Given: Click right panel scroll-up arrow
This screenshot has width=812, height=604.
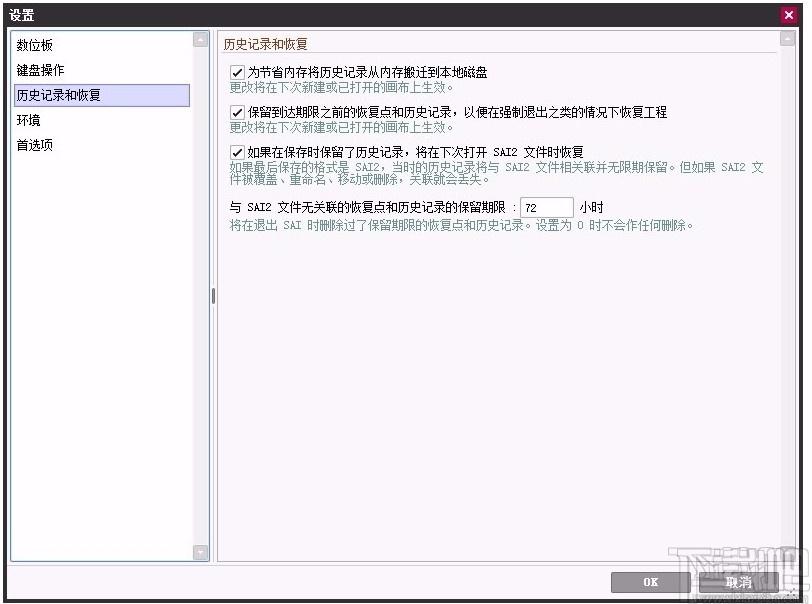Looking at the screenshot, I should pos(787,39).
